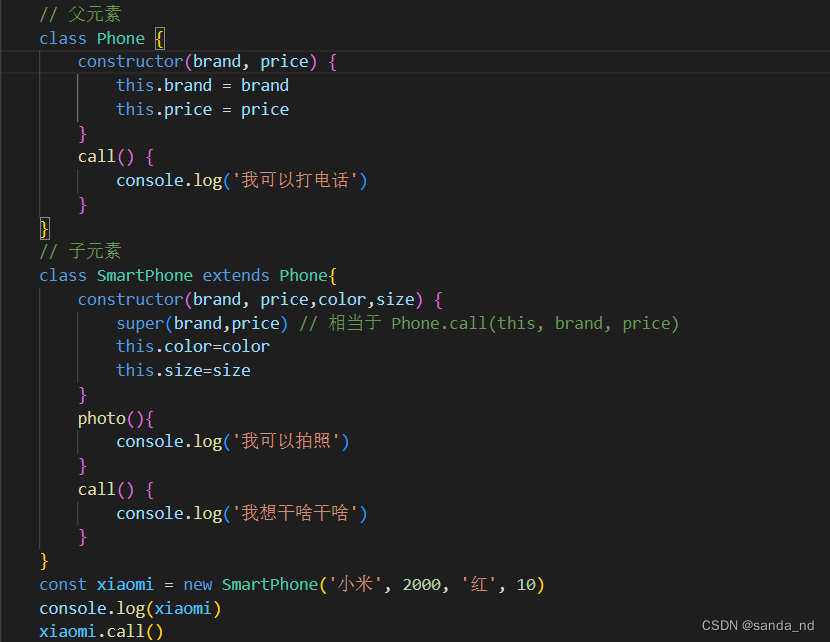Screen dimensions: 830x642
Task: Click console.log('我可以打电话') line
Action: pos(241,180)
